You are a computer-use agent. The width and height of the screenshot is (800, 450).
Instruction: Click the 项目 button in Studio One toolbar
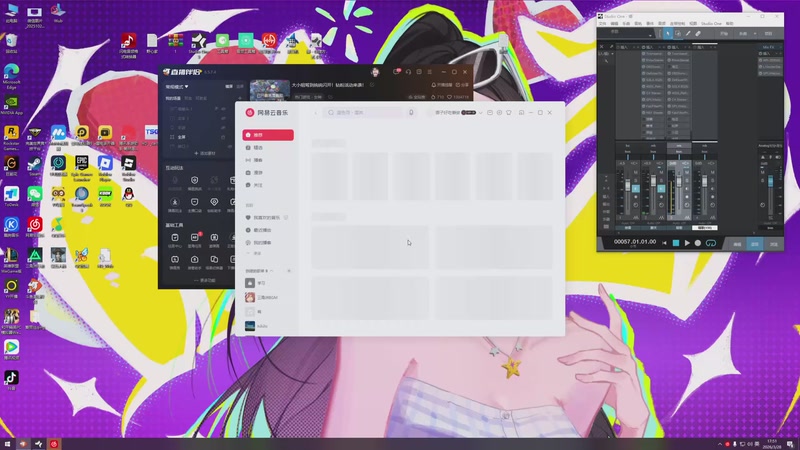[768, 34]
